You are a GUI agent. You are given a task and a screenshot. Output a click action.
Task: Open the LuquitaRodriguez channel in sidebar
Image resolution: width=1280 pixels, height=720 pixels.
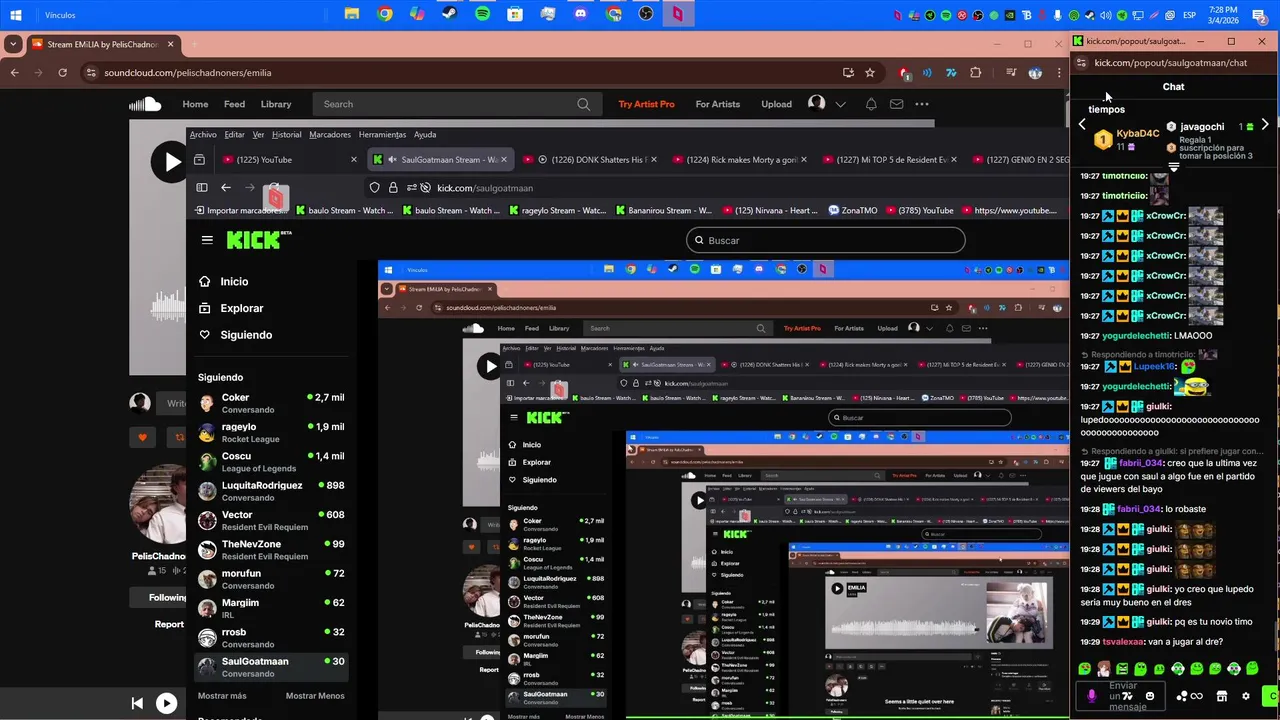271,491
